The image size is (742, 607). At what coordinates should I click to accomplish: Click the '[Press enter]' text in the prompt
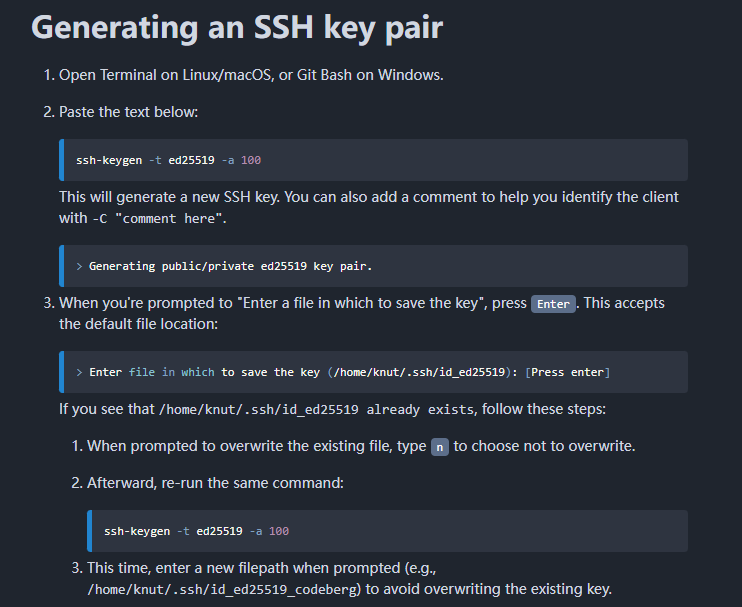point(567,372)
